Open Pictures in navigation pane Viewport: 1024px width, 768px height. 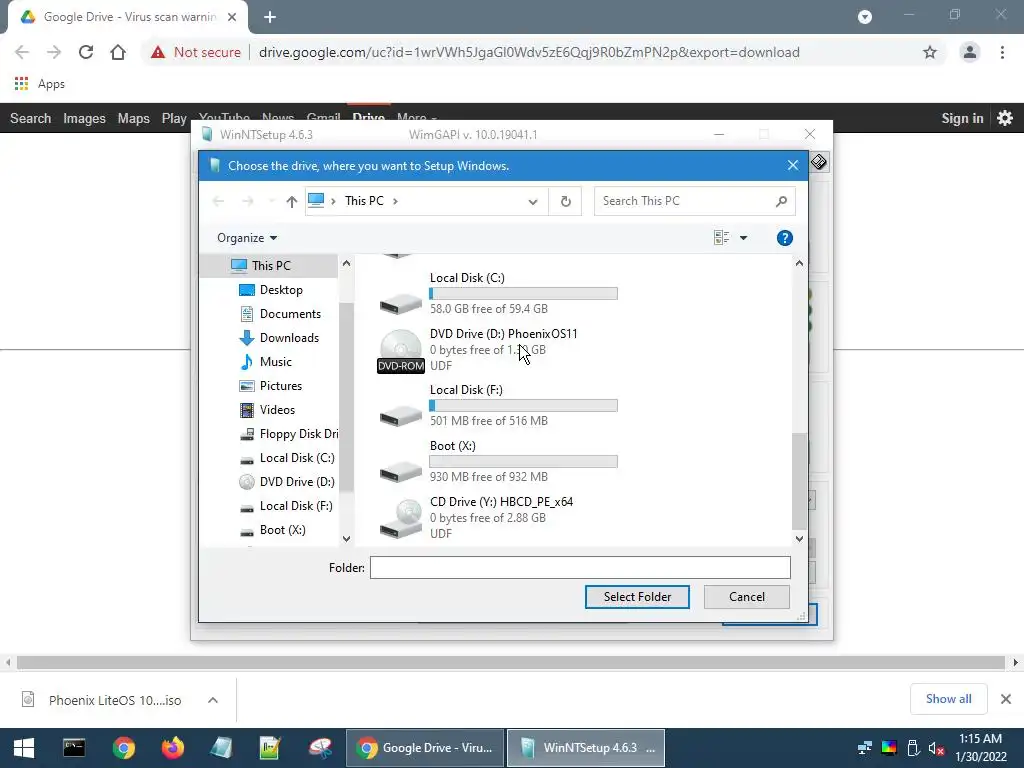pyautogui.click(x=280, y=386)
